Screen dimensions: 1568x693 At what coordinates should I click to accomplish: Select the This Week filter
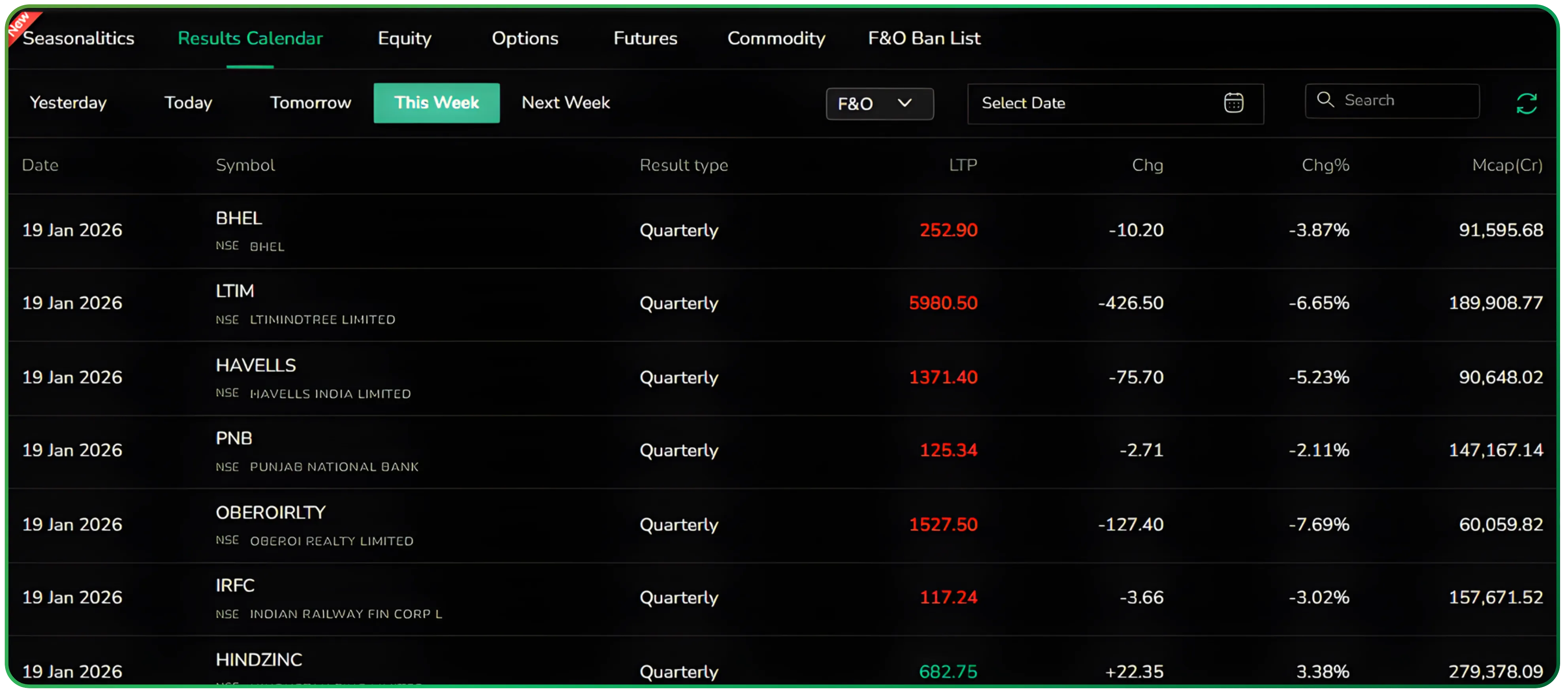436,103
